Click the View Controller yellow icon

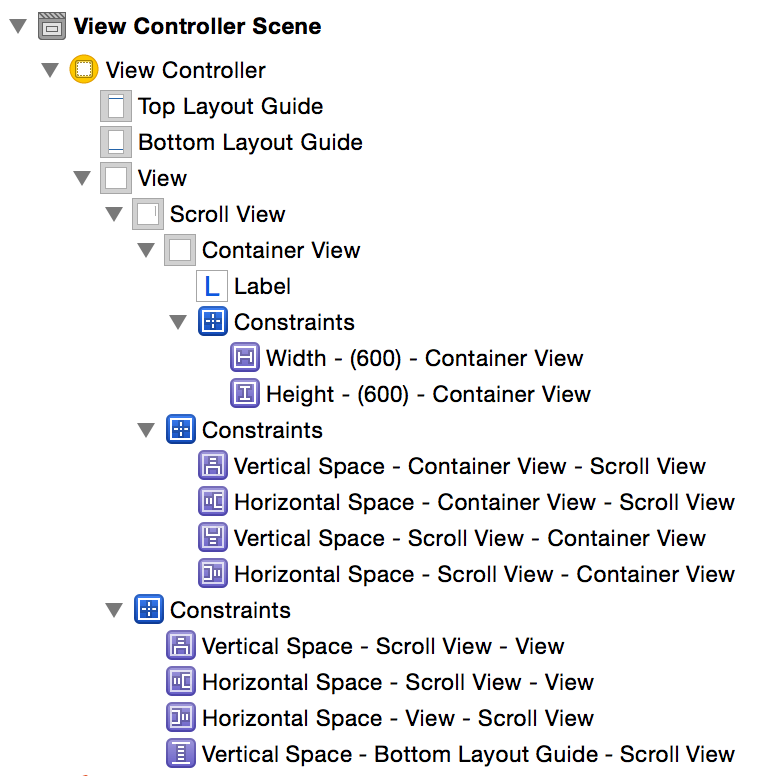(85, 70)
